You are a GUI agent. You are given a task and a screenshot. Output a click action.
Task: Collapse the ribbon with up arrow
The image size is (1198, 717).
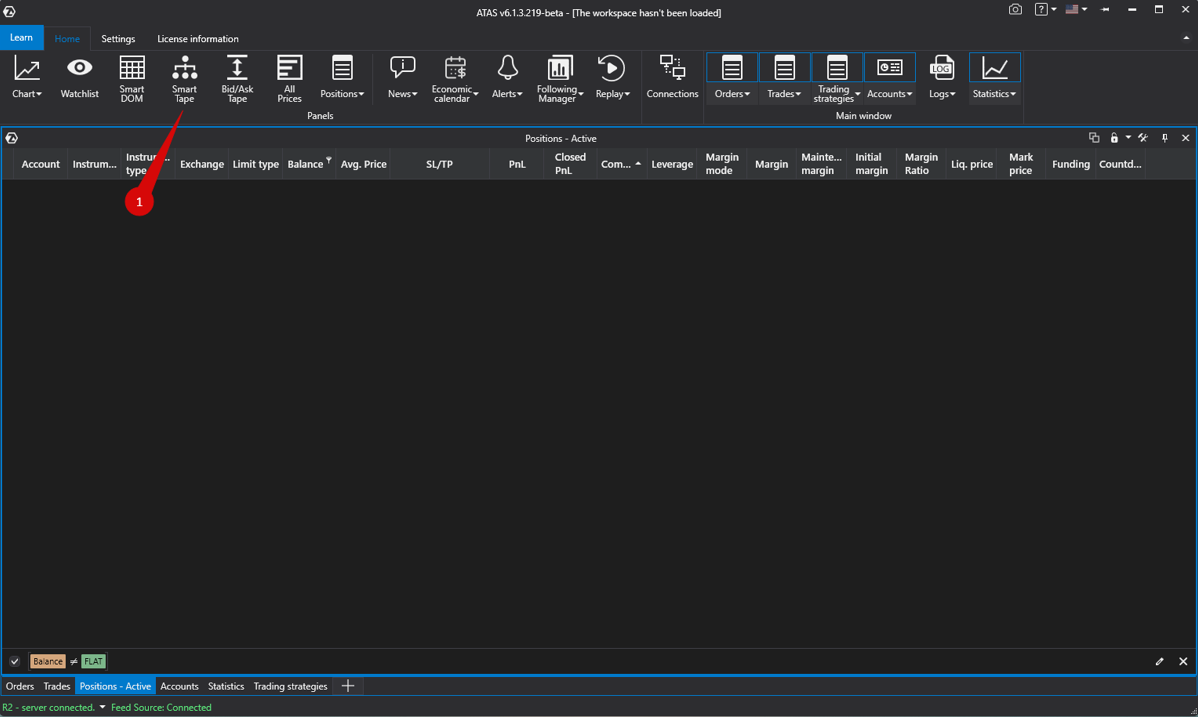point(1186,37)
